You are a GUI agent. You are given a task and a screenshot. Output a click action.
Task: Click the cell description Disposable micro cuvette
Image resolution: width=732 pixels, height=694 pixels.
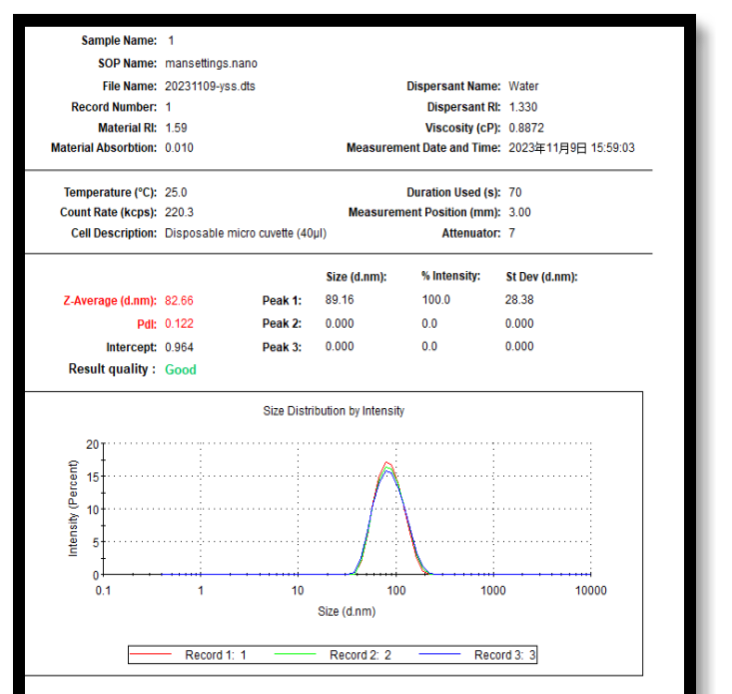coord(245,233)
